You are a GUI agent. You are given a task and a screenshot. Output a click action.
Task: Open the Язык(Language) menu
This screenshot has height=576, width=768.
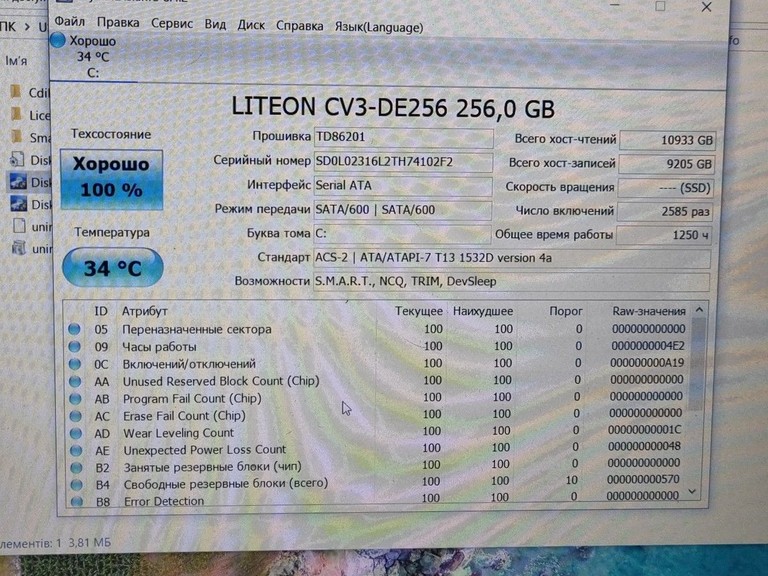379,27
